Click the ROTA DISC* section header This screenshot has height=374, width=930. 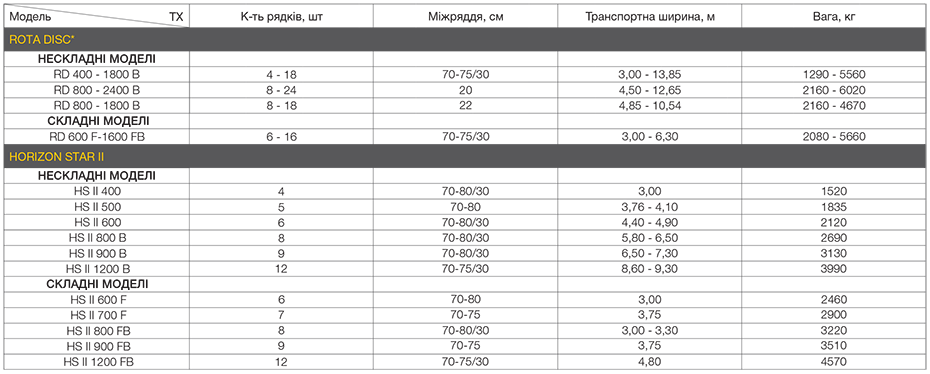[465, 39]
